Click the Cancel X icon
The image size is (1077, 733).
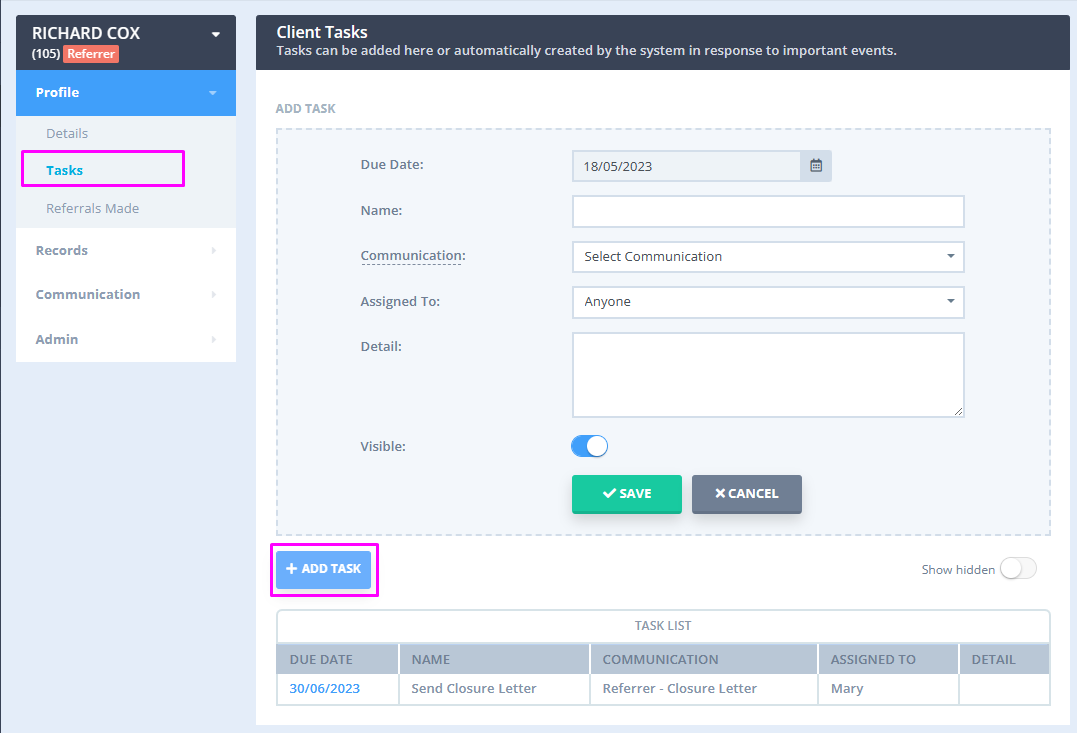click(723, 493)
